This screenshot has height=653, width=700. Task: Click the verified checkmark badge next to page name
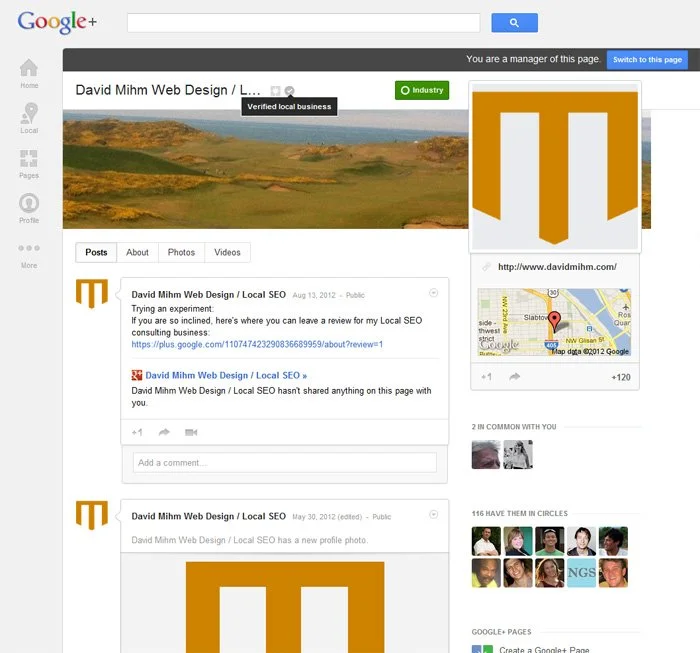289,91
